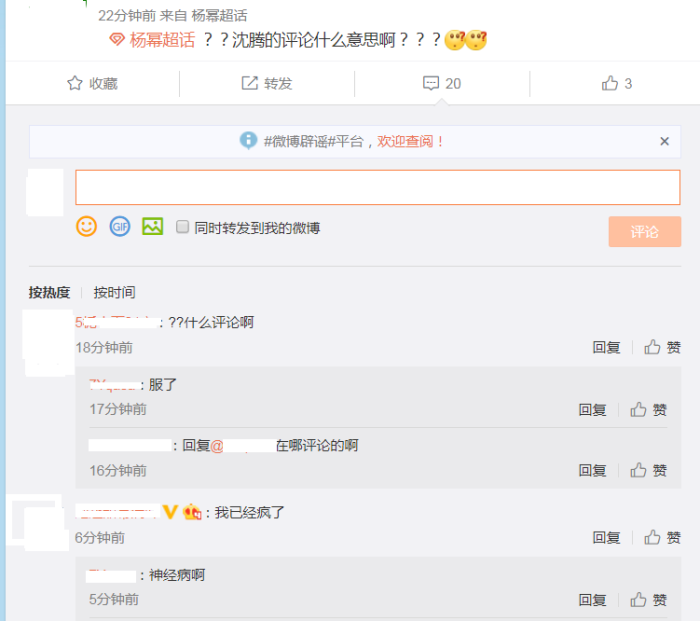Open the emoji smiley picker
The image size is (700, 621).
click(86, 226)
